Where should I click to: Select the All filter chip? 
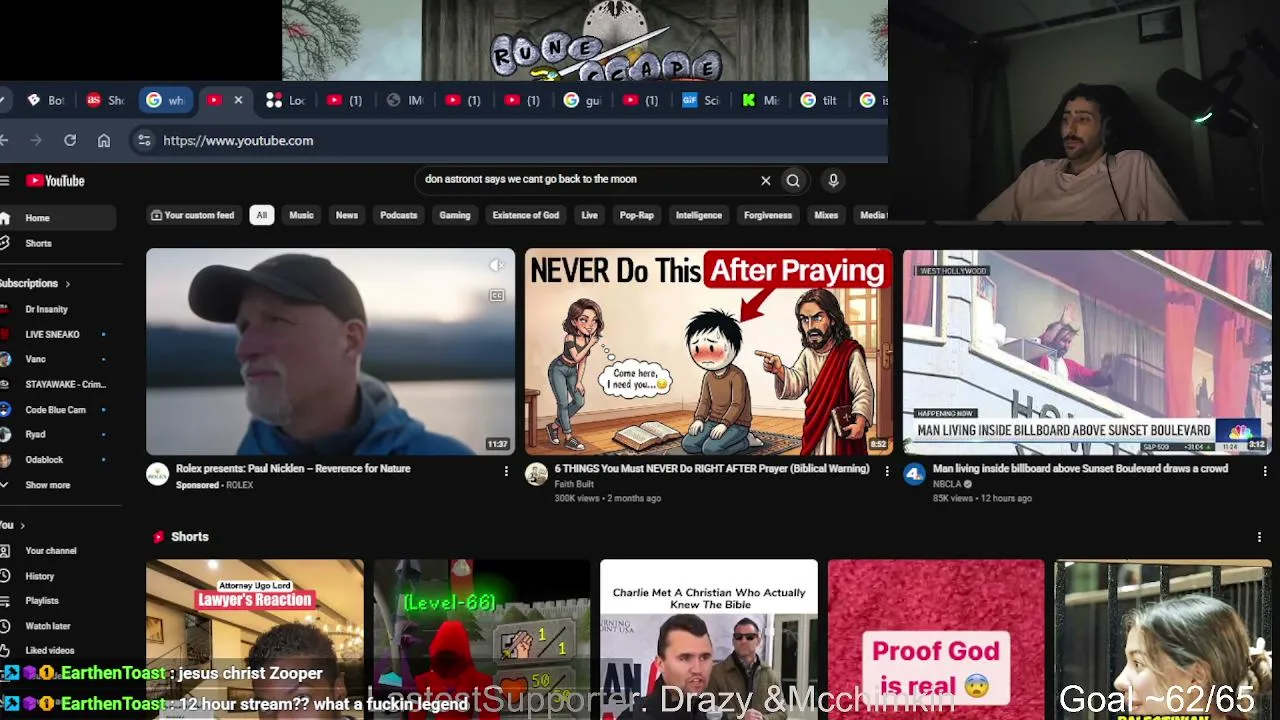[261, 215]
